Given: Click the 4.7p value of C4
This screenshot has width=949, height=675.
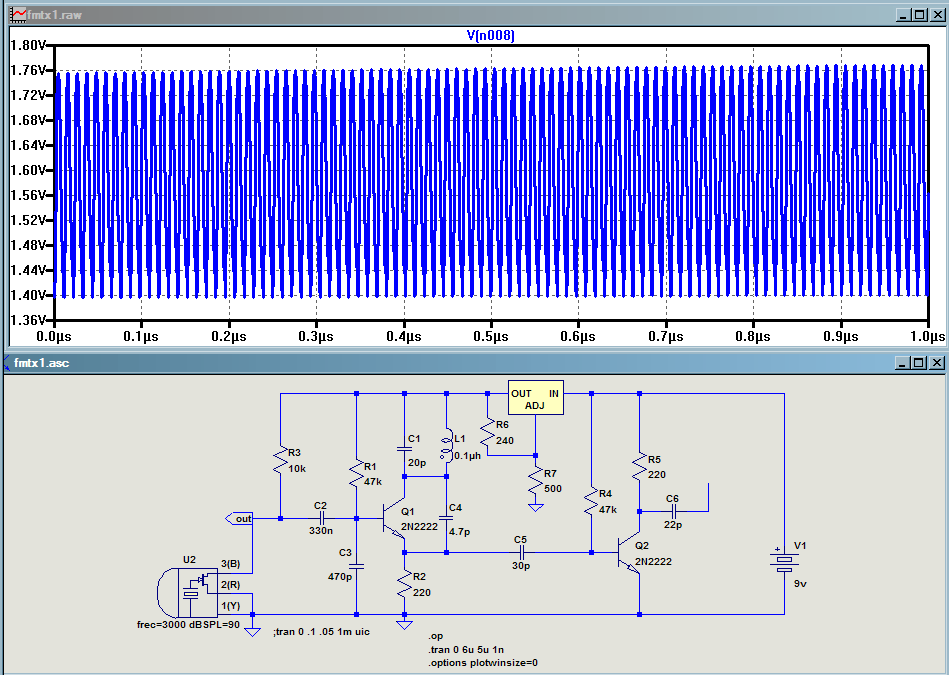Looking at the screenshot, I should pos(459,532).
